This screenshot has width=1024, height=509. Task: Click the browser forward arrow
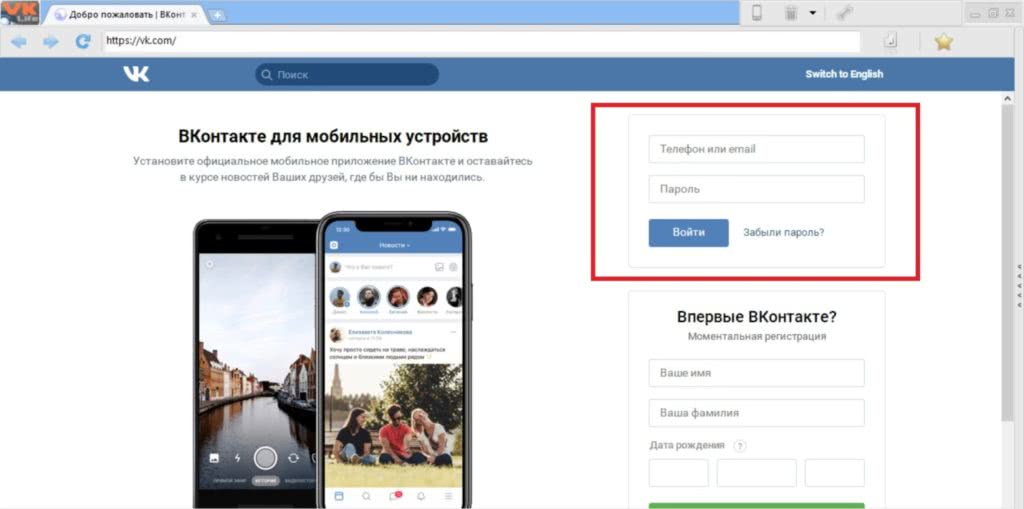[50, 42]
